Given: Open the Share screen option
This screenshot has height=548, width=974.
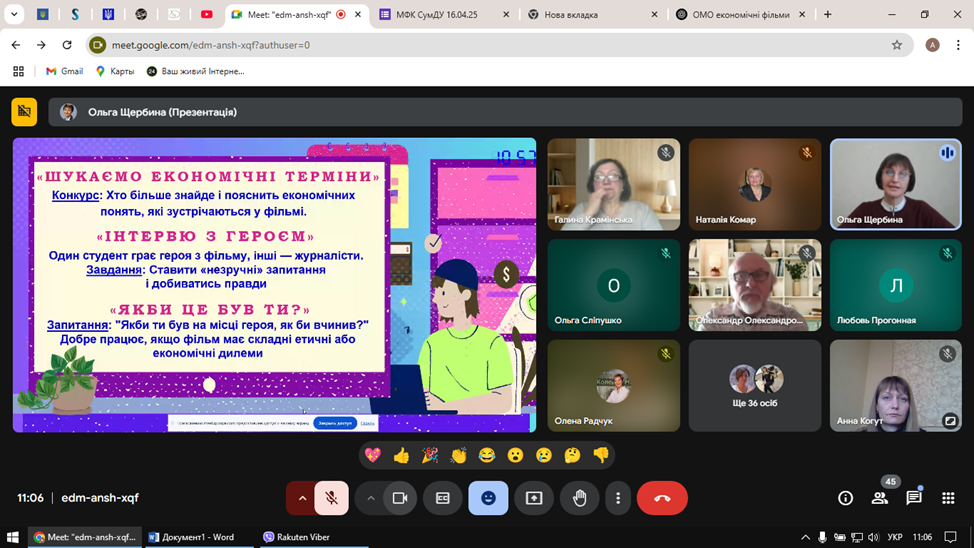Looking at the screenshot, I should coord(534,498).
